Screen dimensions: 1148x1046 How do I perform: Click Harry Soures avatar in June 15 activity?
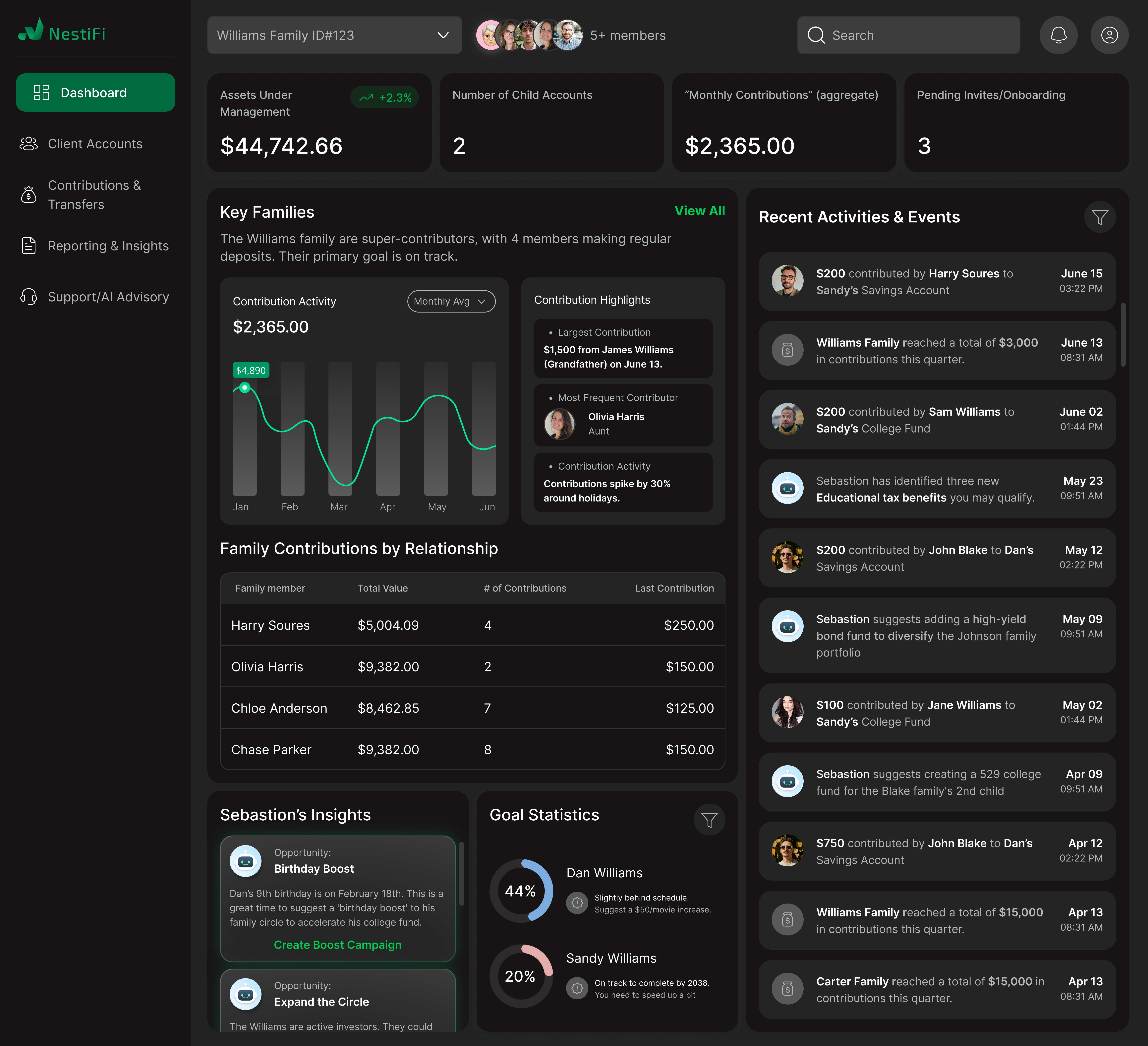pos(787,281)
